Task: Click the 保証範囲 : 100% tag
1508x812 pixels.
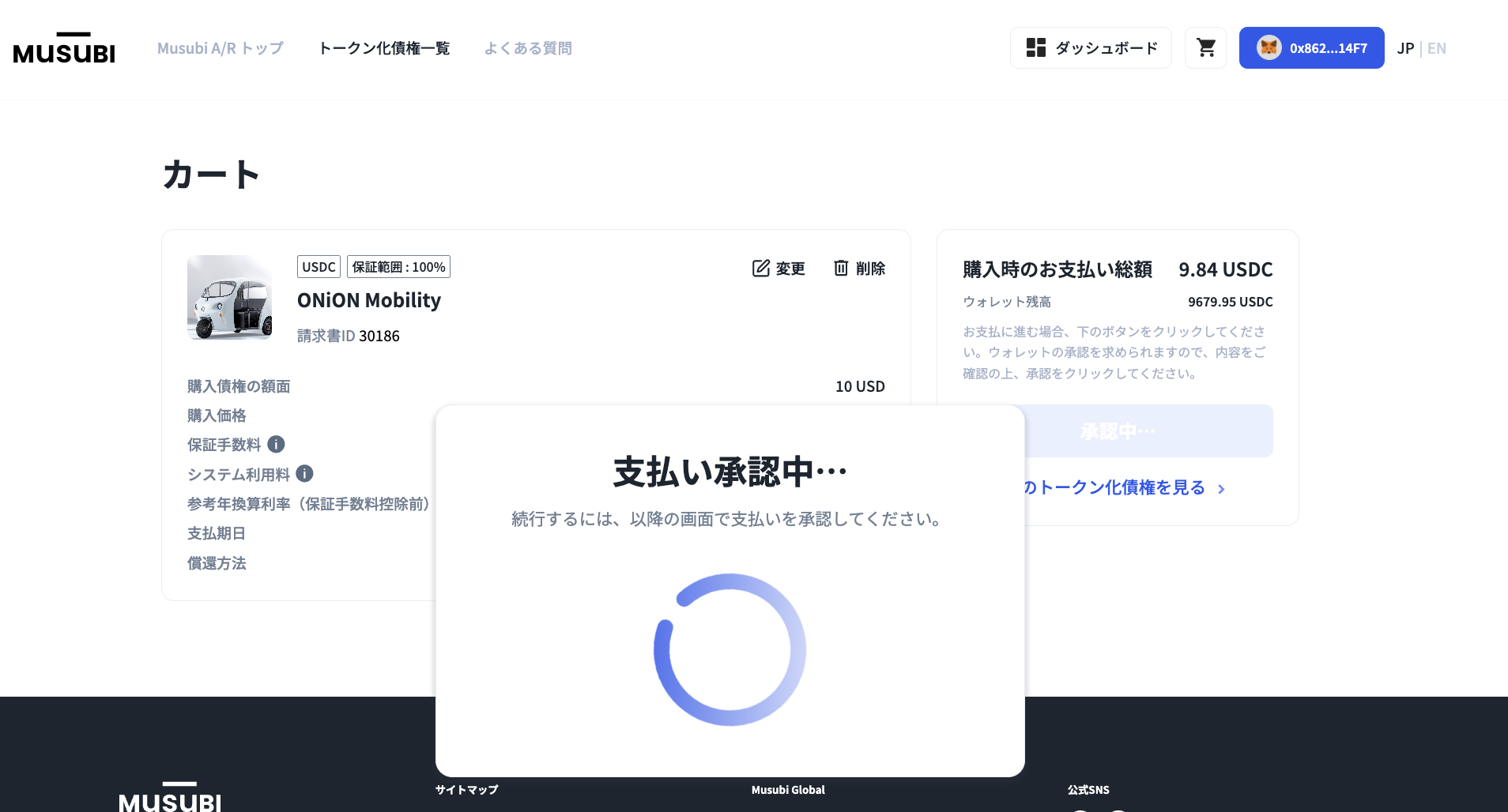Action: [398, 267]
